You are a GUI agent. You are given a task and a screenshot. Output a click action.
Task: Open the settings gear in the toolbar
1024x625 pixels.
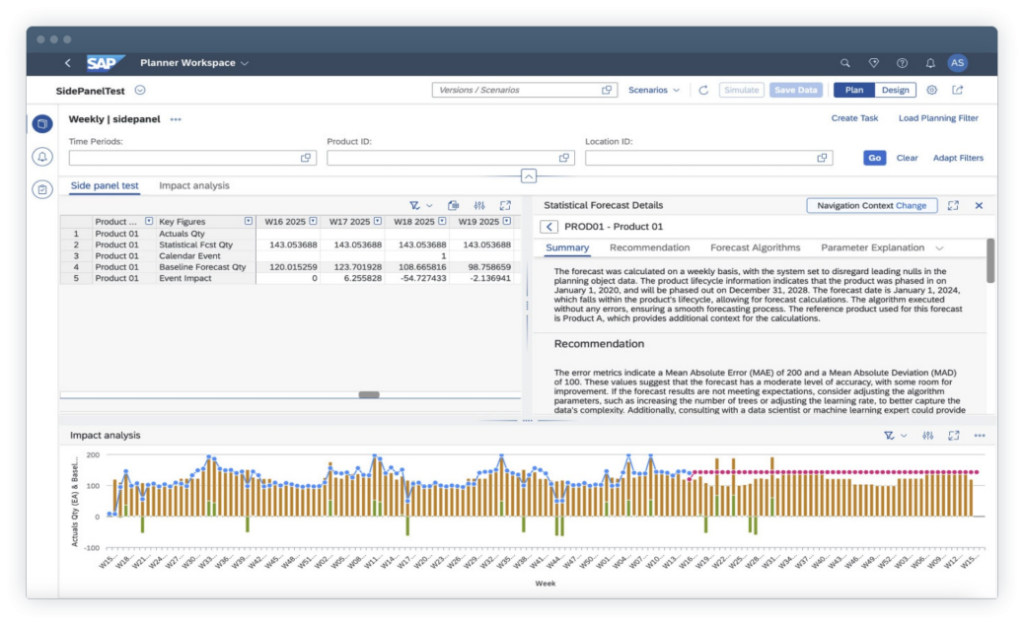click(932, 90)
